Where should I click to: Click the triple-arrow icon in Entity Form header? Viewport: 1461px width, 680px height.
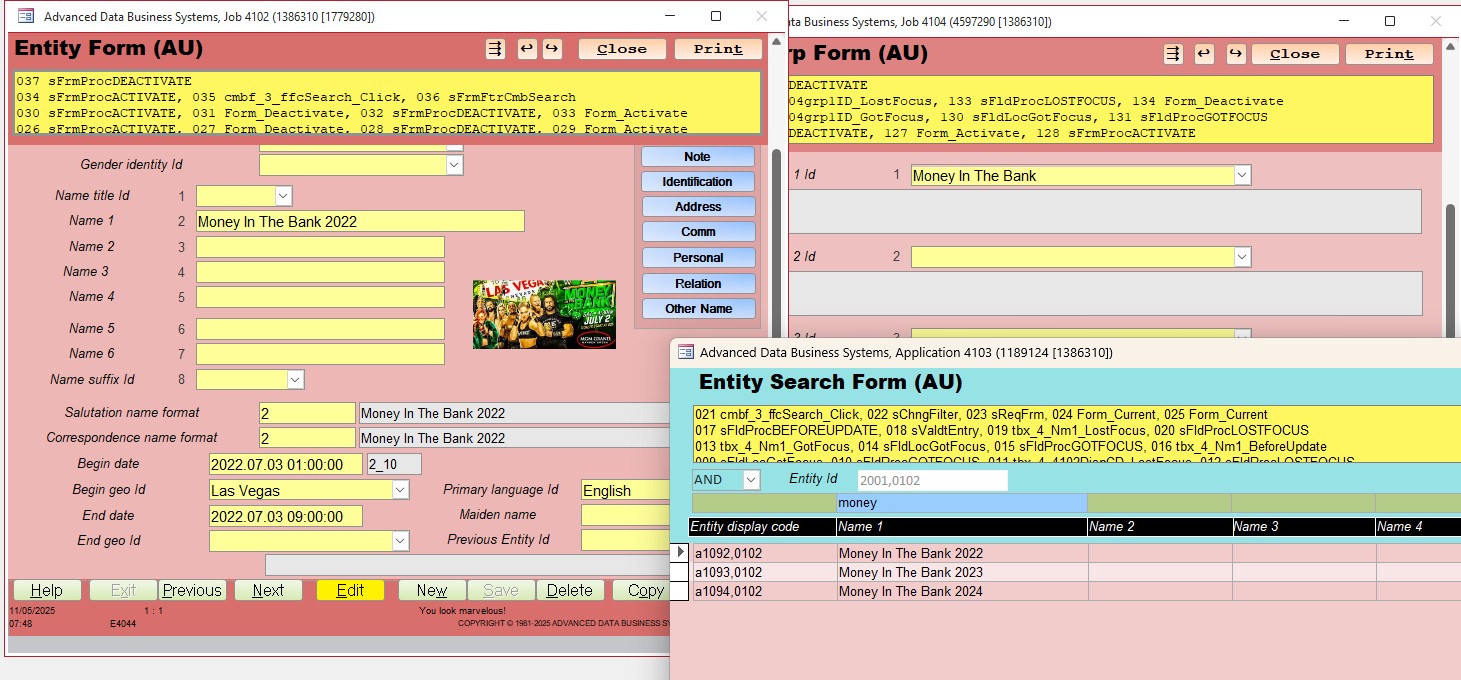coord(495,49)
